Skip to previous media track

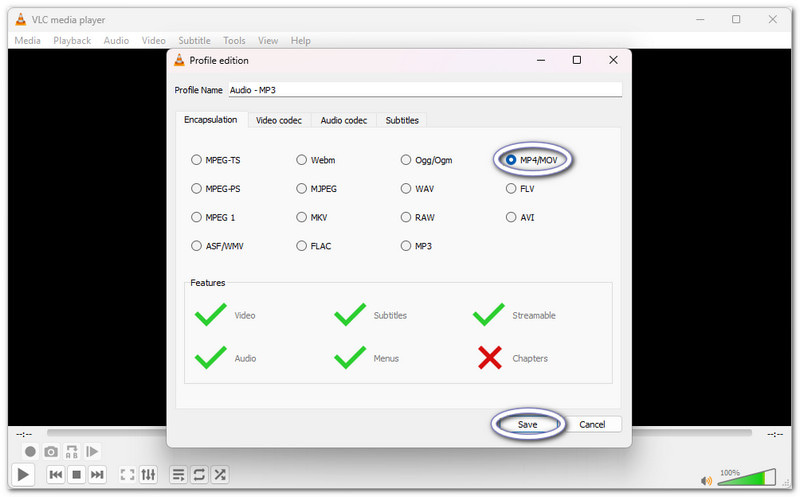56,475
